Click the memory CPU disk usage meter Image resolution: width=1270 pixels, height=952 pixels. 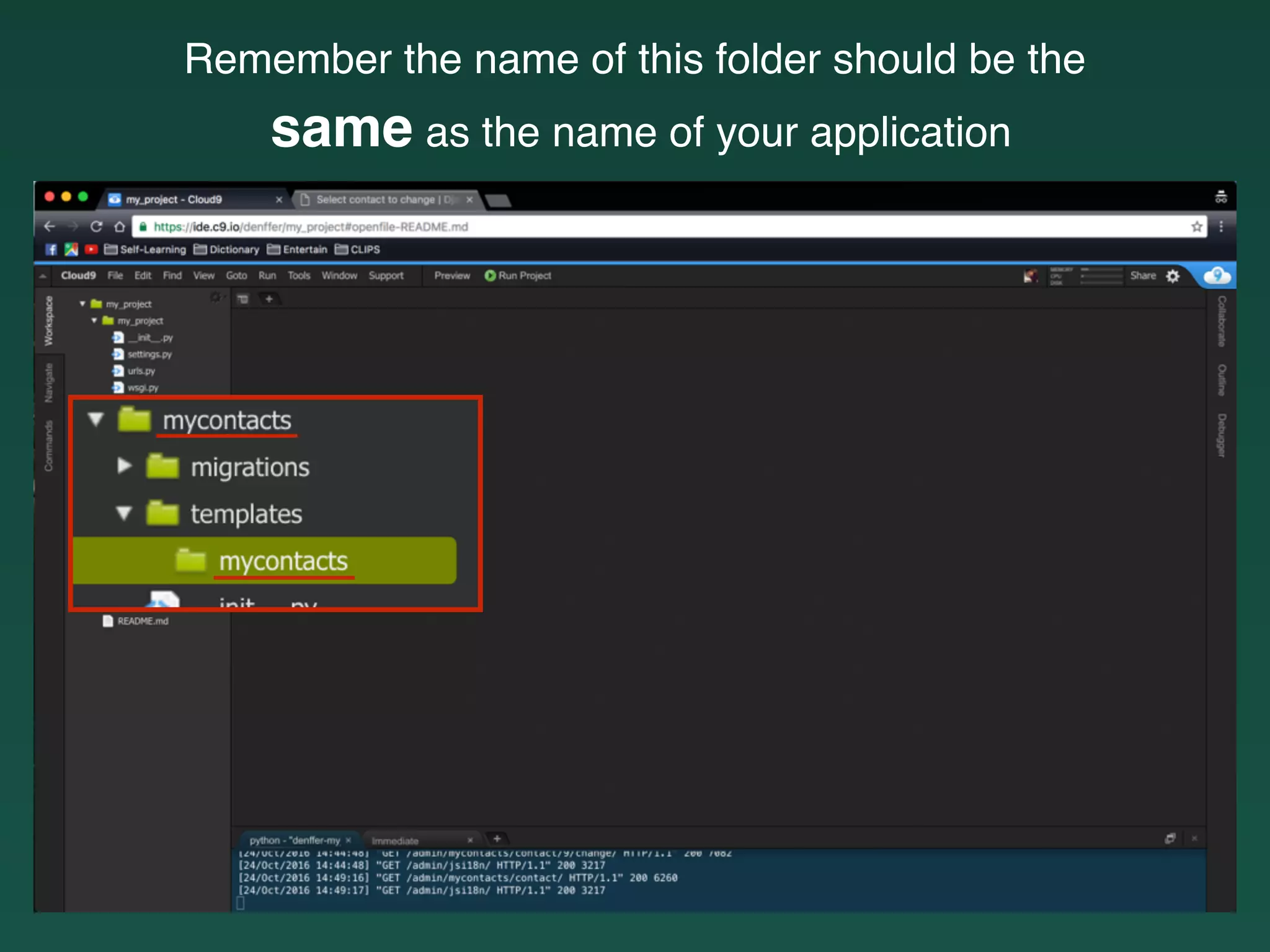point(1085,276)
